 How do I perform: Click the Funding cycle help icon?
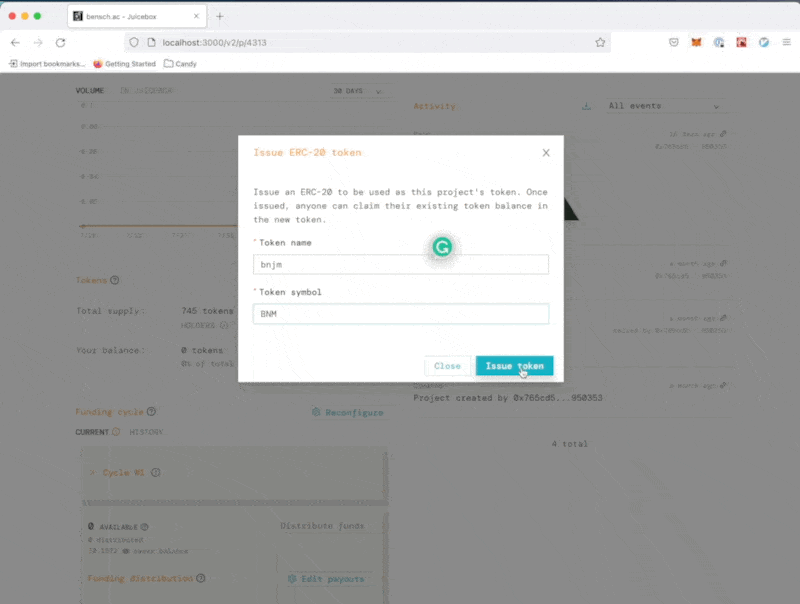(152, 411)
